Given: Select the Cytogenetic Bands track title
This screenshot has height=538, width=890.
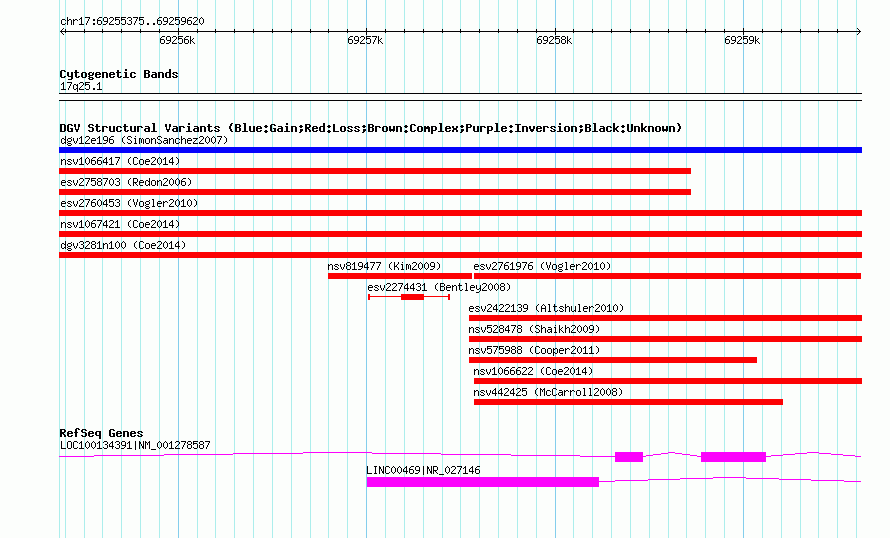Looking at the screenshot, I should tap(119, 74).
